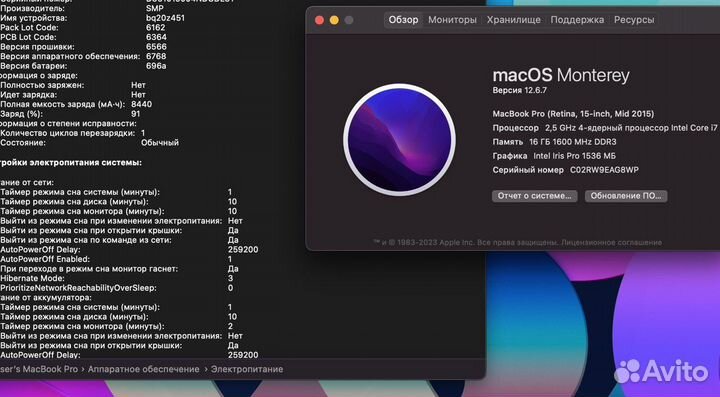The width and height of the screenshot is (720, 397).
Task: Select serial number C02RW9EAG8WP
Action: tap(604, 170)
